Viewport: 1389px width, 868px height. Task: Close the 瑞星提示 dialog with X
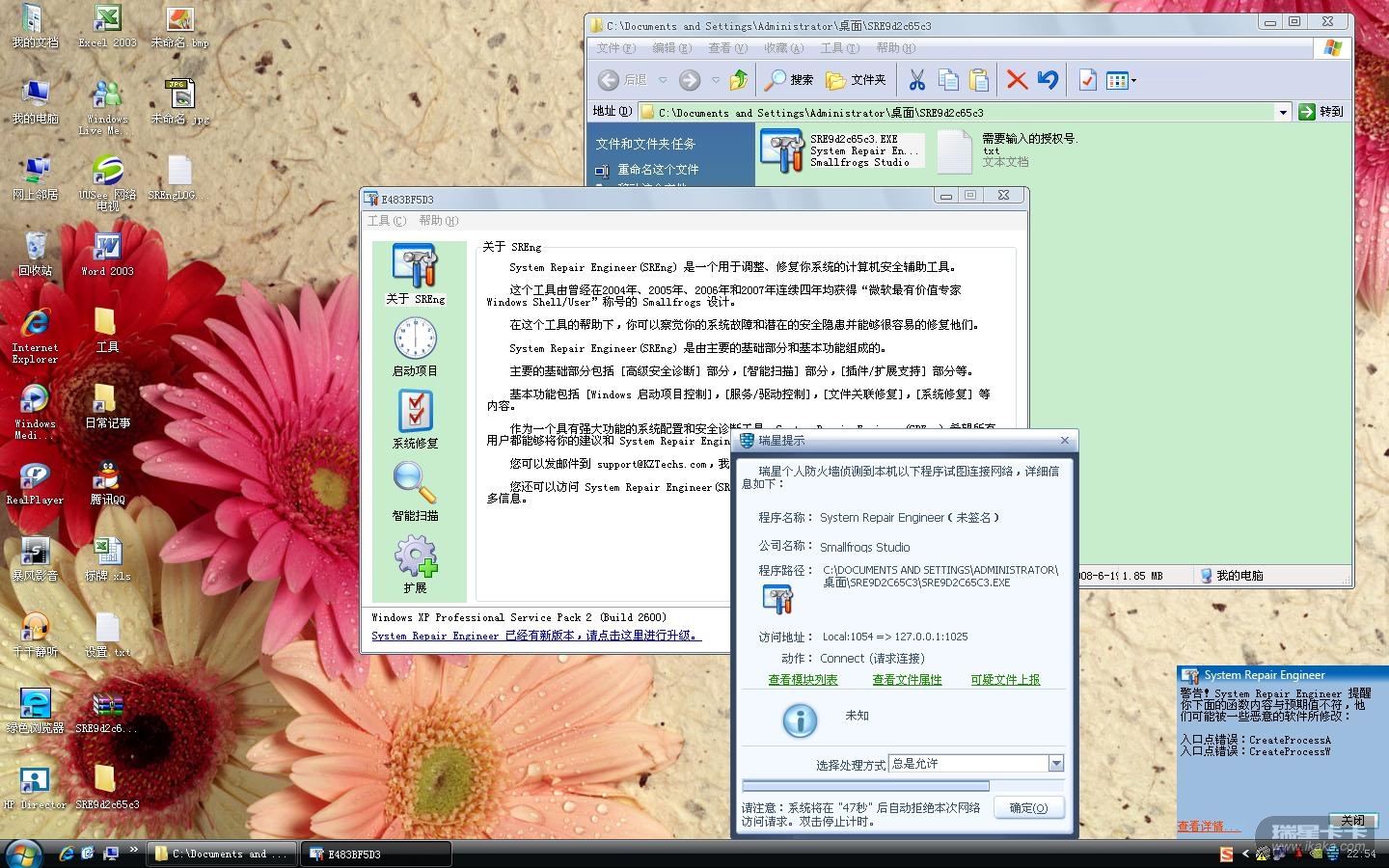click(1065, 441)
